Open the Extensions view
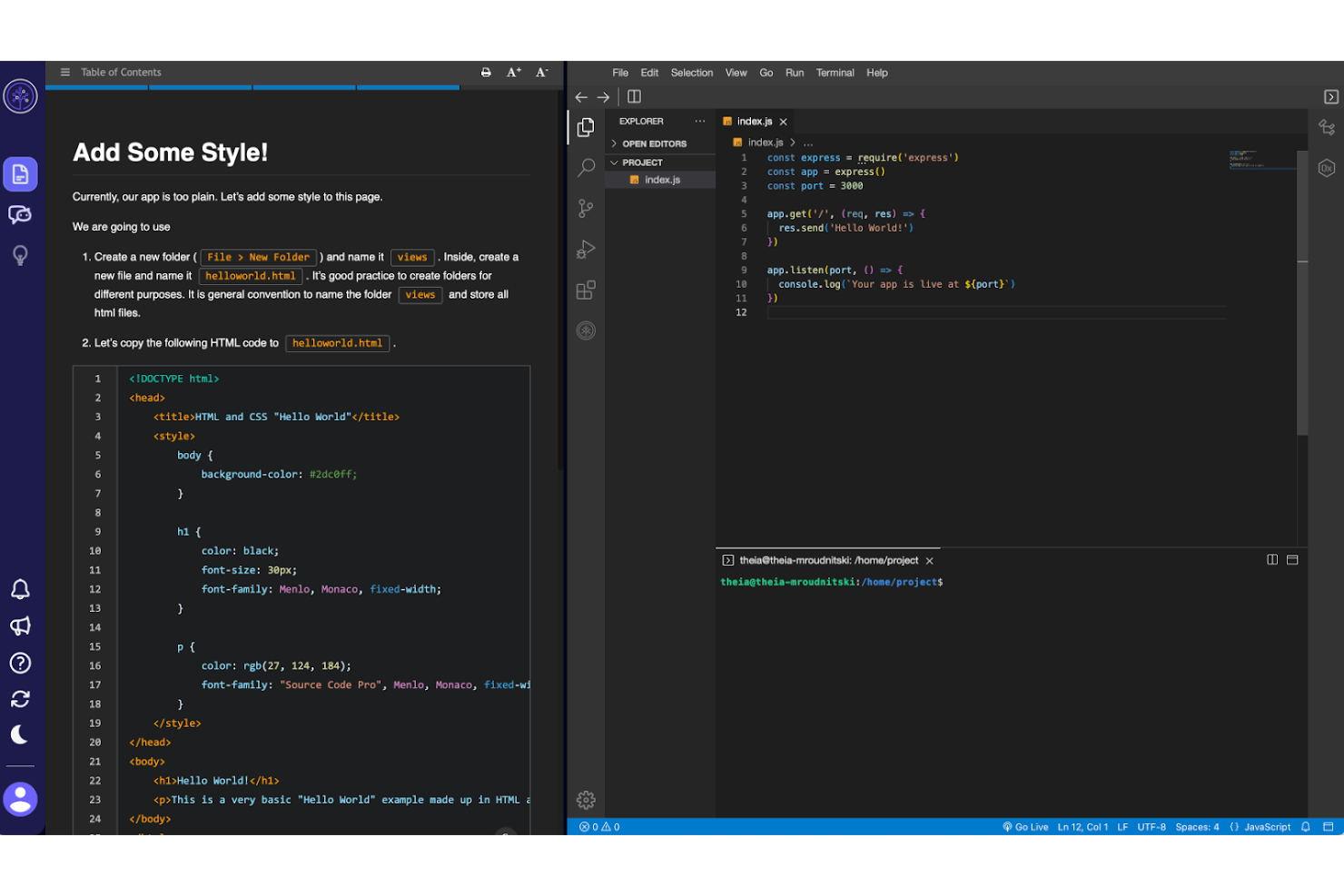This screenshot has height=896, width=1344. [x=585, y=290]
